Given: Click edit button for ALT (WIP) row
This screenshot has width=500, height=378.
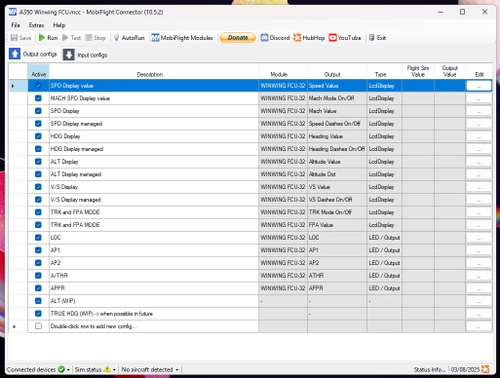Looking at the screenshot, I should [x=479, y=301].
